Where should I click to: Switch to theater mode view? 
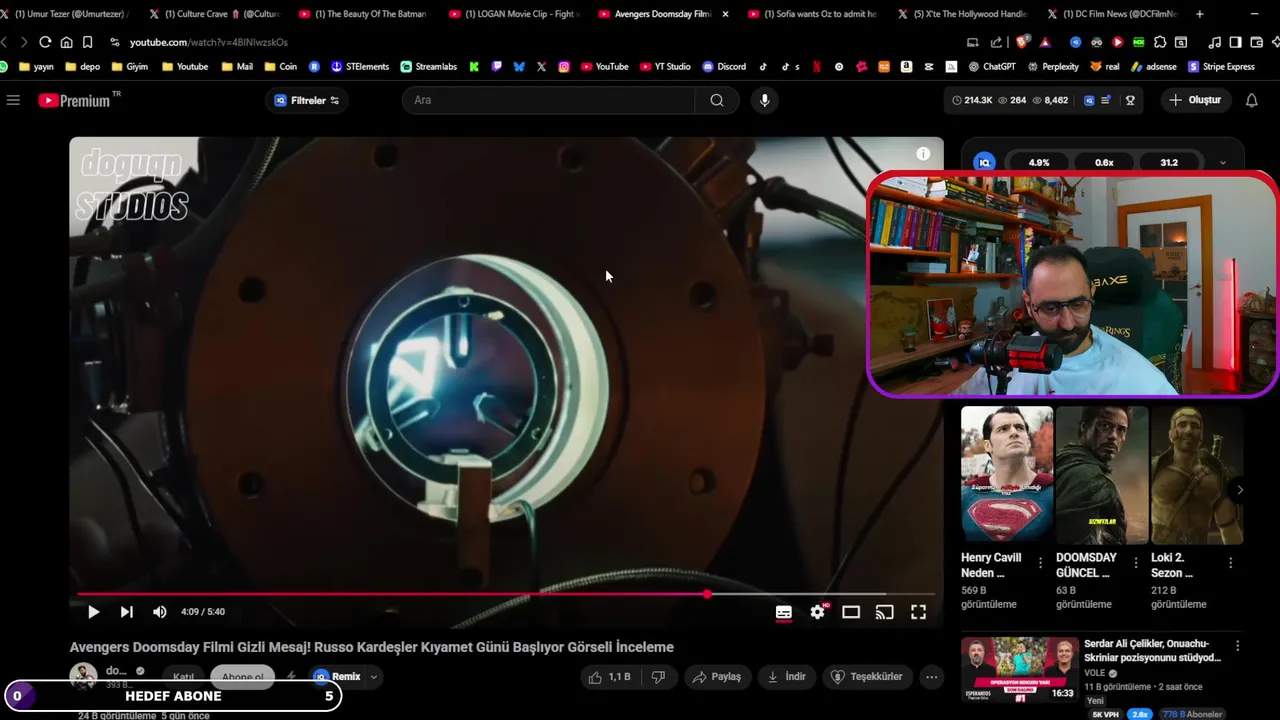(x=851, y=612)
